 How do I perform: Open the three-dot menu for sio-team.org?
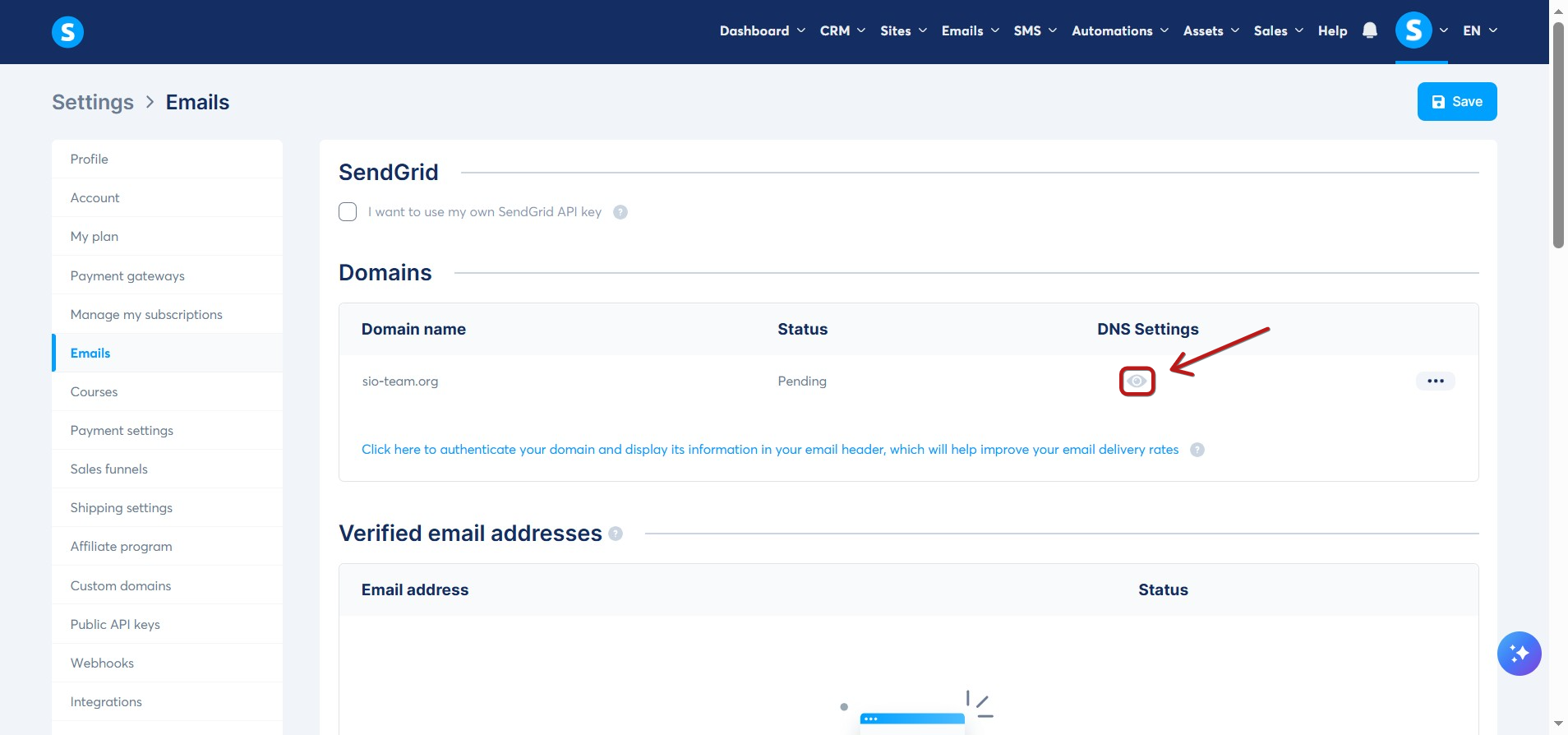1435,381
